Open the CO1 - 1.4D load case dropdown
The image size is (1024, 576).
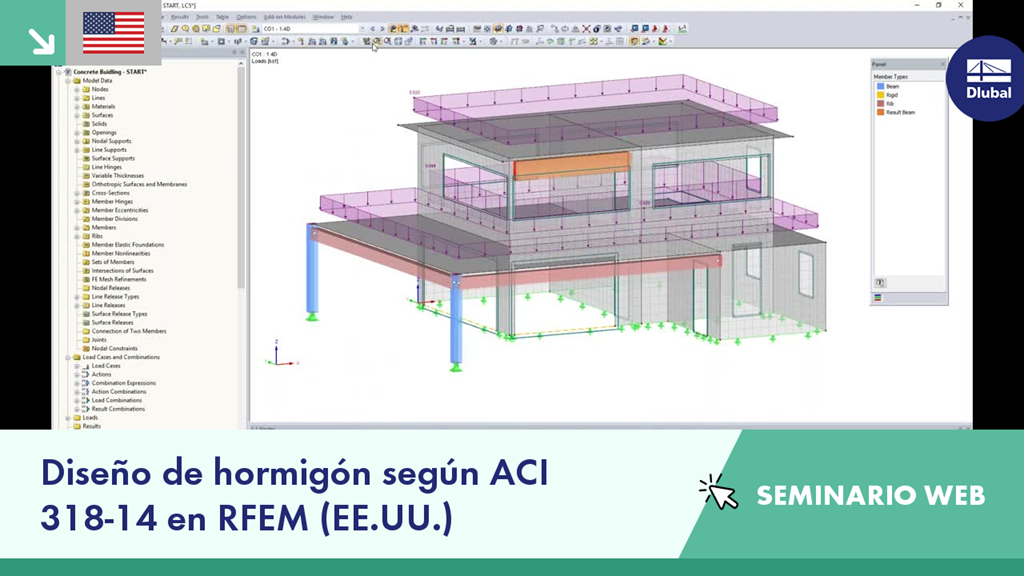click(x=362, y=29)
